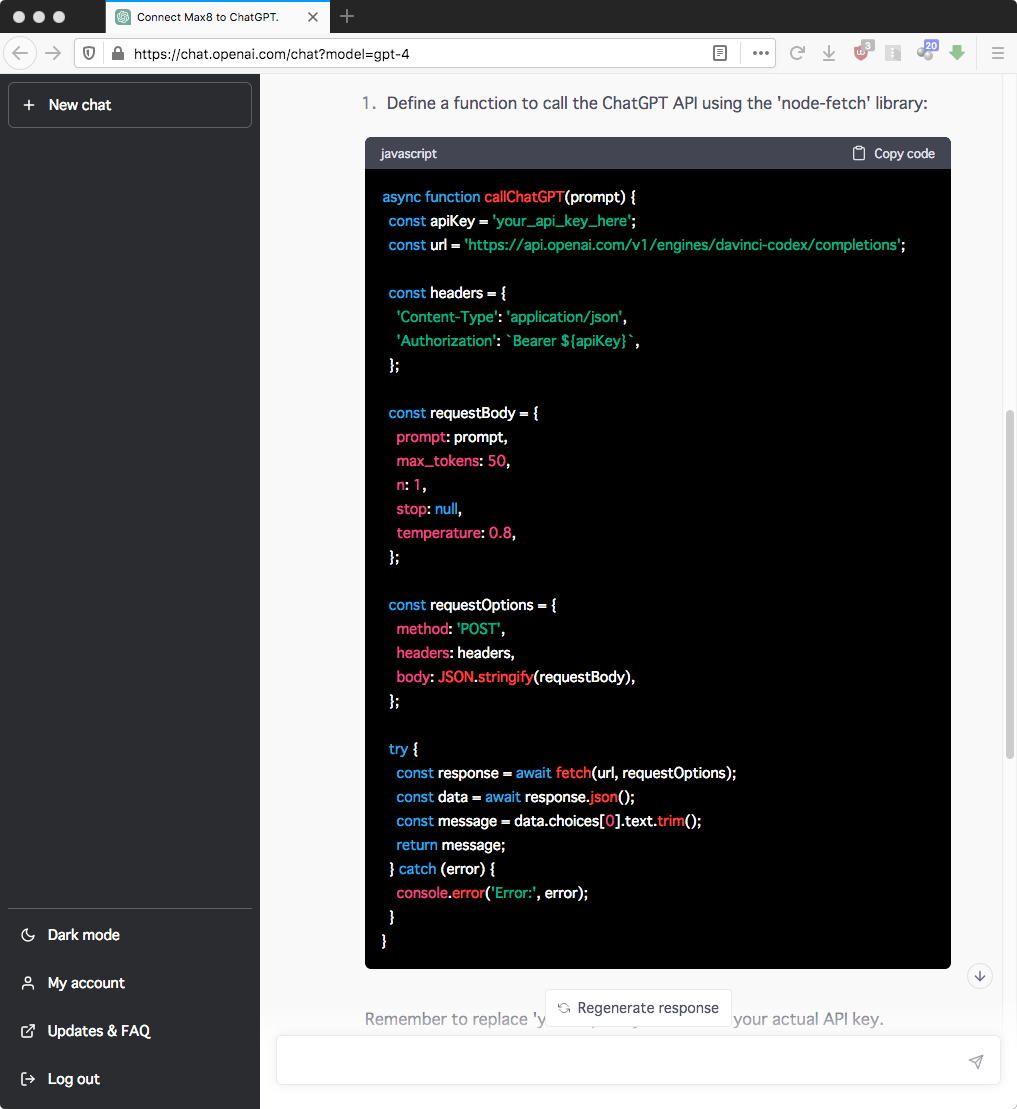Open Firefox hamburger menu
The height and width of the screenshot is (1109, 1017).
click(997, 53)
